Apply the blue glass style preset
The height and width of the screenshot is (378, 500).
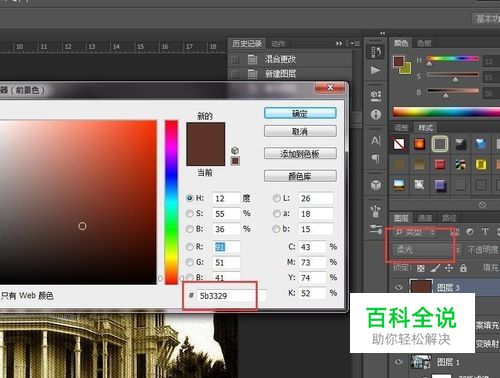tap(481, 144)
